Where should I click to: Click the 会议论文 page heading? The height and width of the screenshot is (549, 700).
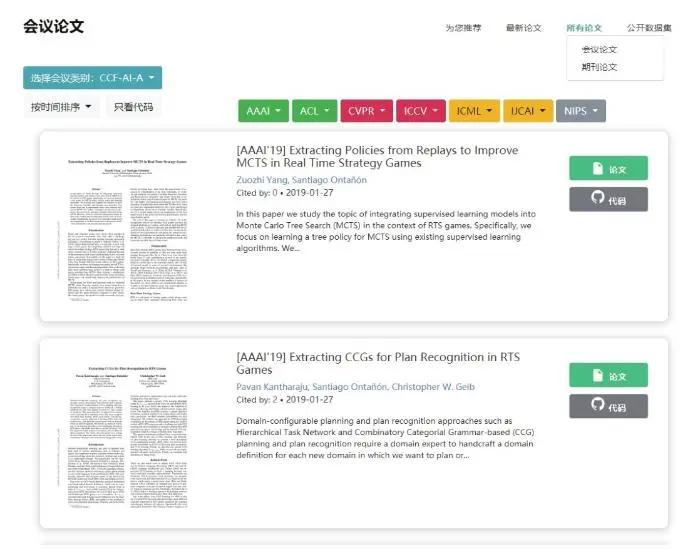click(54, 26)
